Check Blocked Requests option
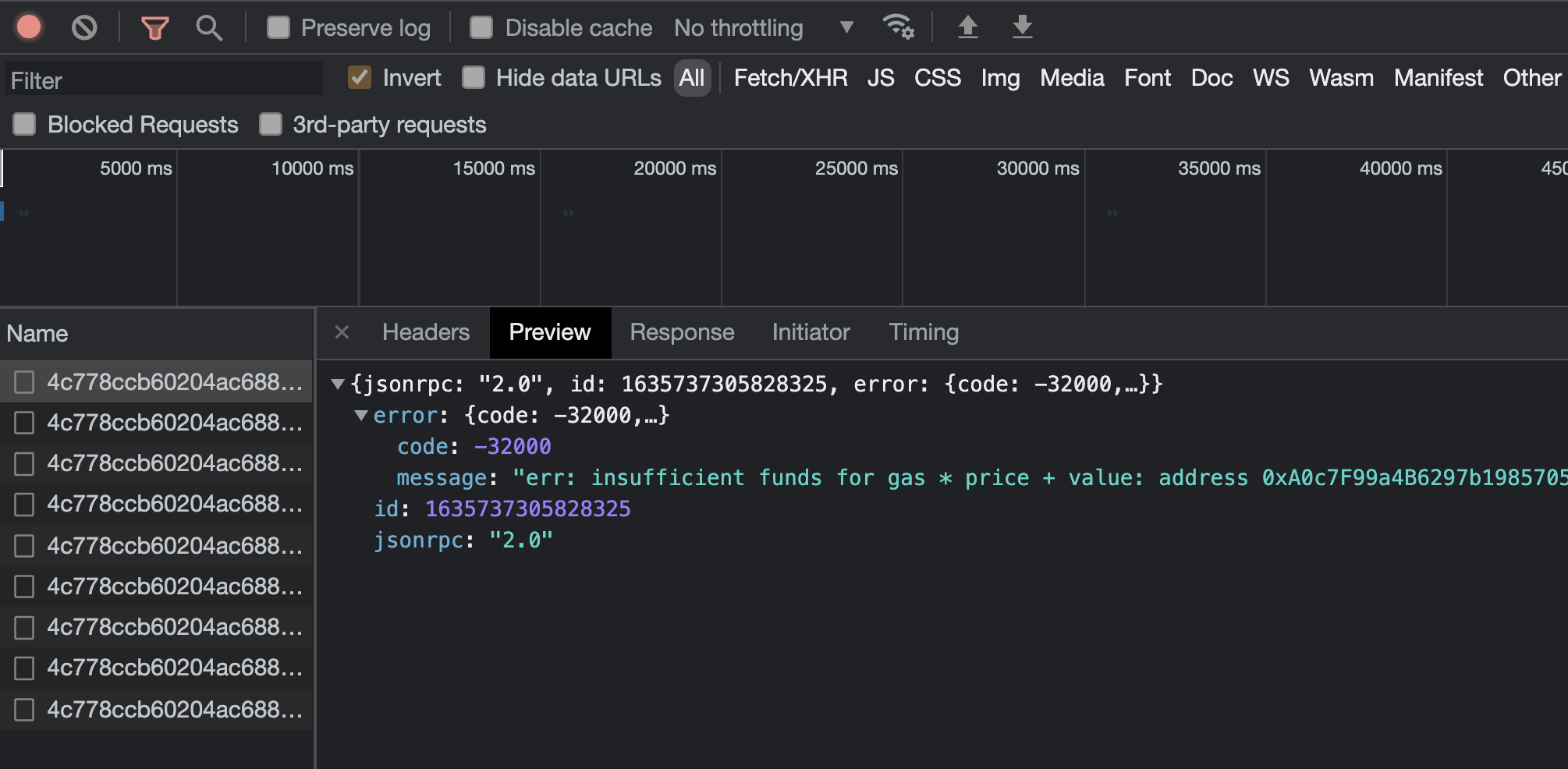The width and height of the screenshot is (1568, 769). coord(24,124)
